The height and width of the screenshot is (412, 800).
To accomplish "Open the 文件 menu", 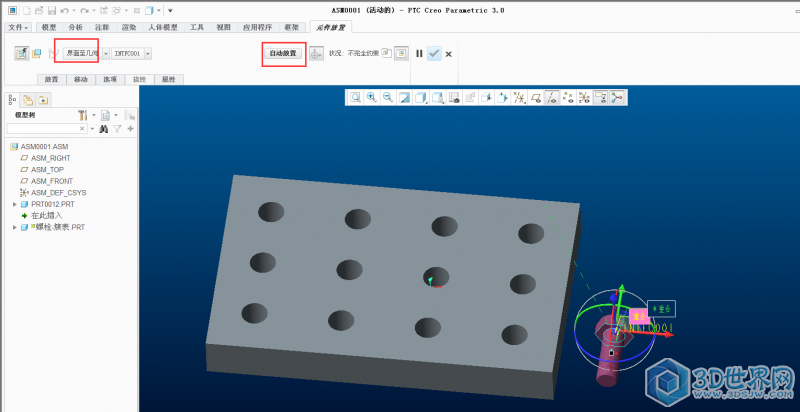I will coord(19,28).
